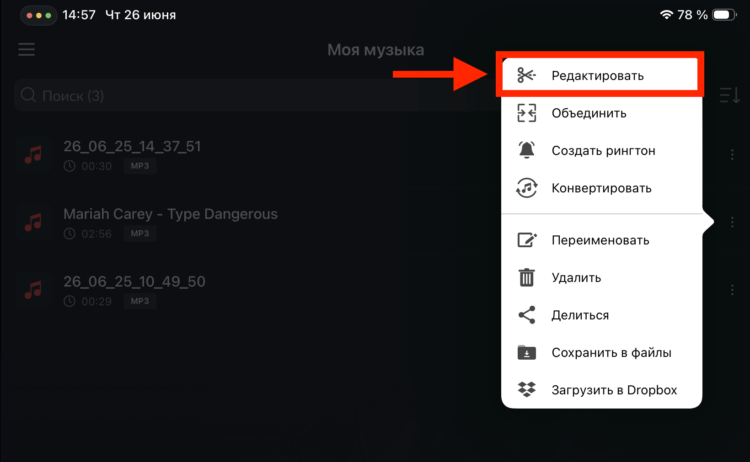Choose Конвертировать menu entry
The height and width of the screenshot is (462, 750).
(602, 188)
